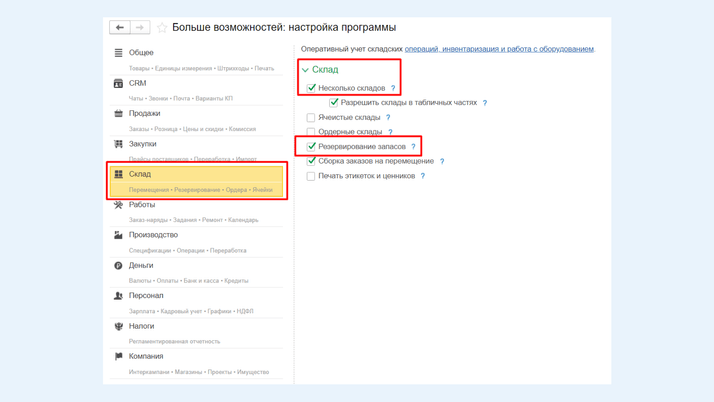
Task: Click the Закупки cart icon
Action: click(118, 144)
